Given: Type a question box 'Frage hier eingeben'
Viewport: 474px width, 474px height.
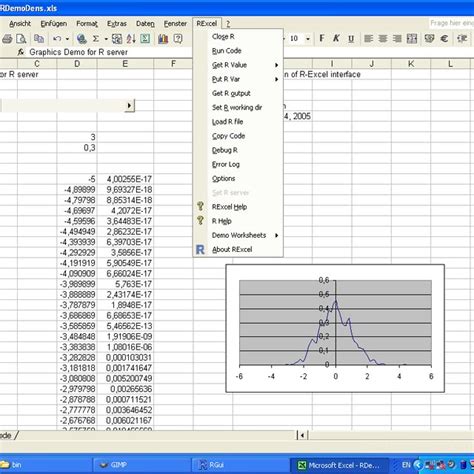Looking at the screenshot, I should 452,23.
